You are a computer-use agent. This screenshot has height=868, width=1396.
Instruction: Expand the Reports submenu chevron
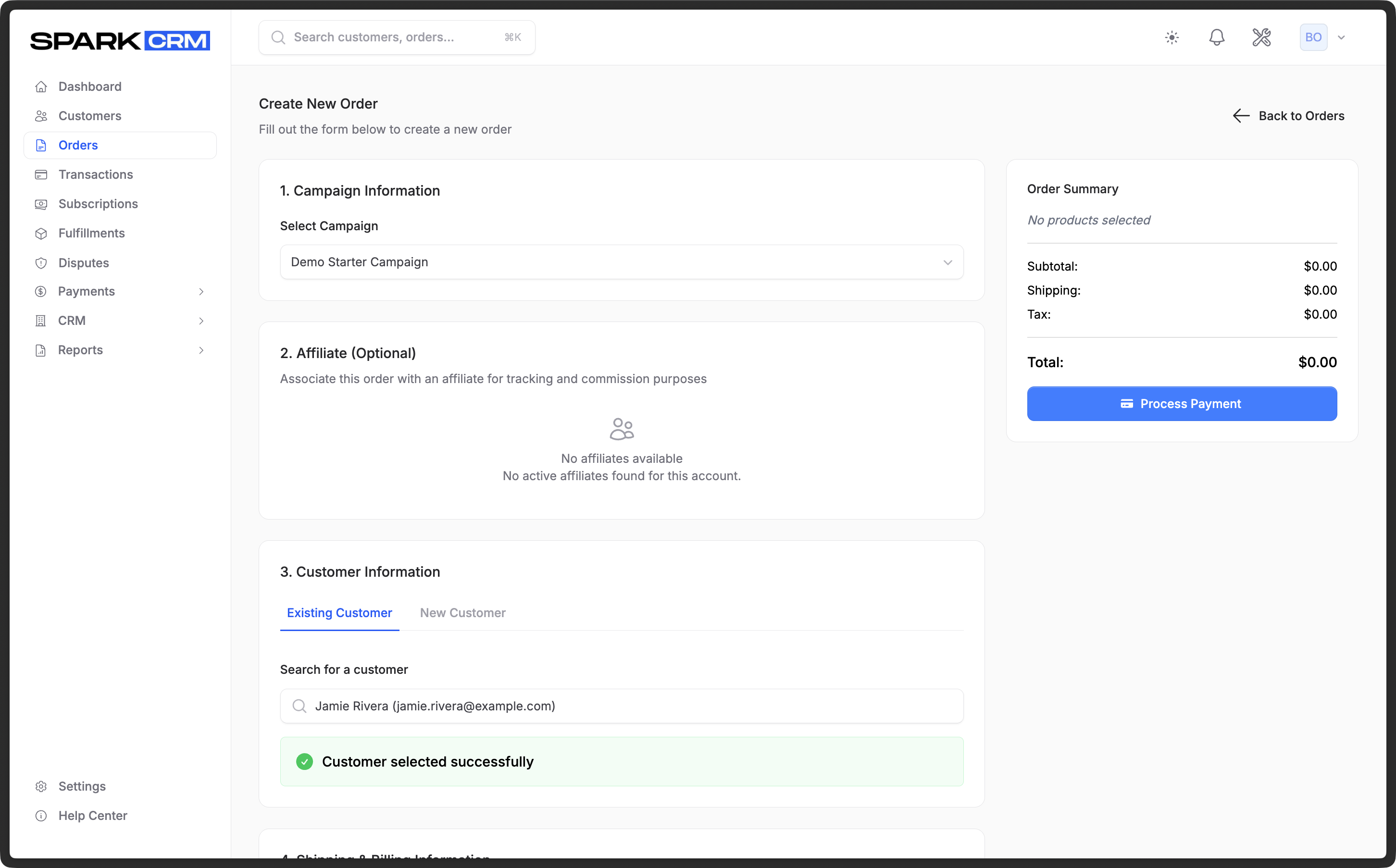tap(201, 350)
